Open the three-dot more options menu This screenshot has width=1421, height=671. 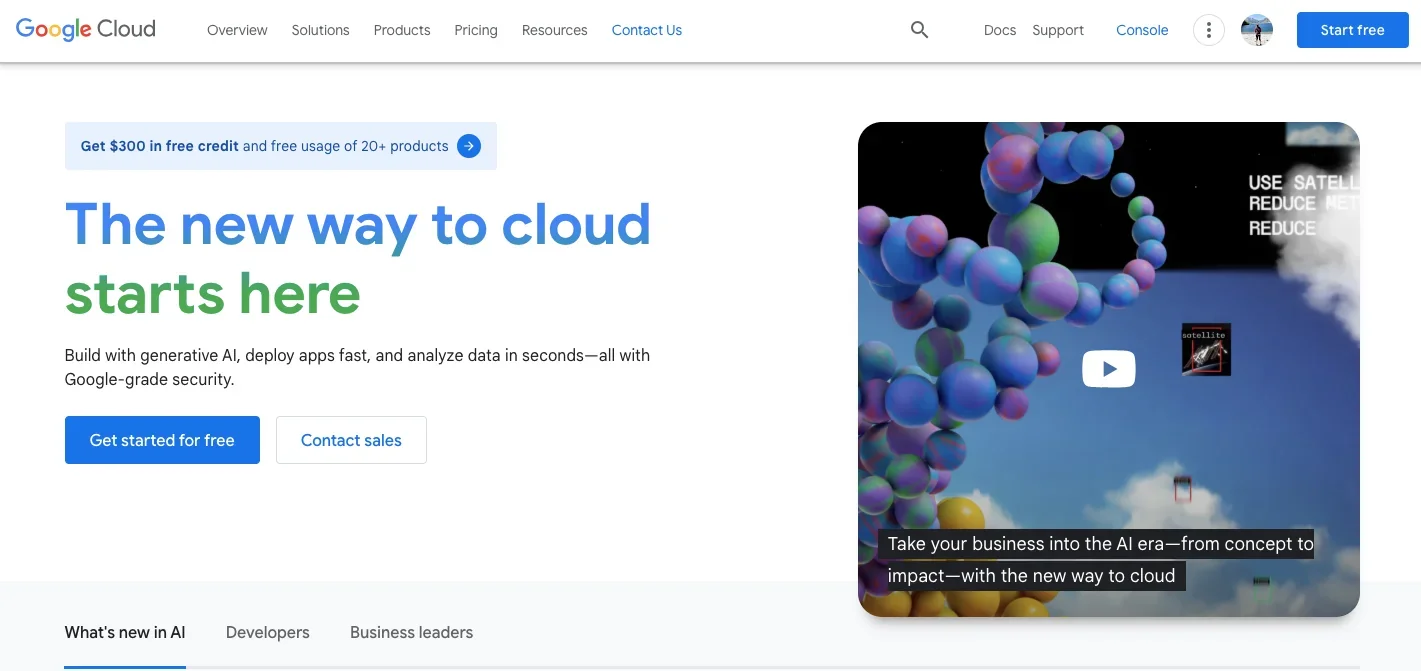(x=1208, y=30)
